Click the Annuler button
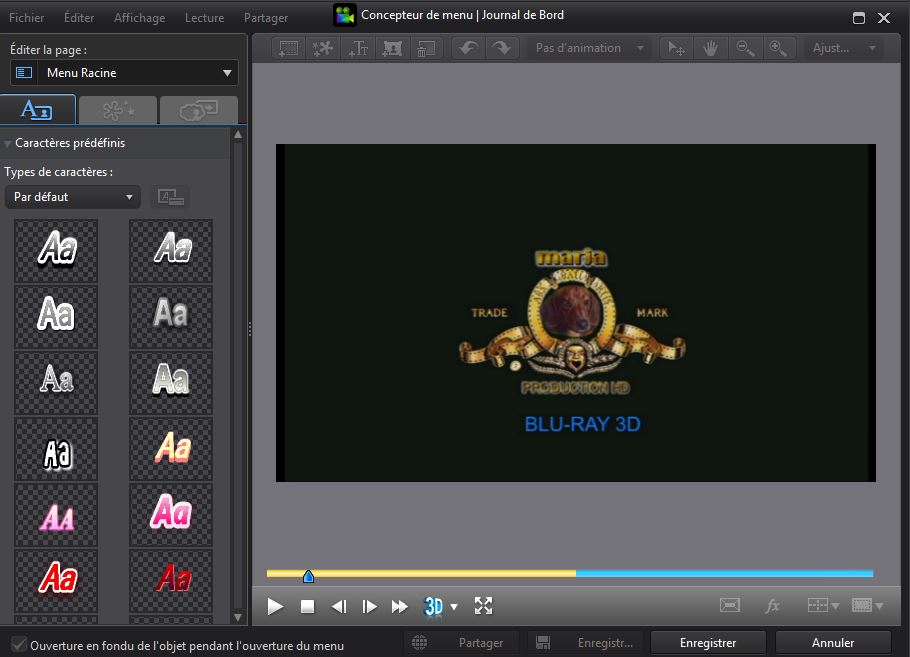Screen dimensions: 910x657 tap(833, 642)
